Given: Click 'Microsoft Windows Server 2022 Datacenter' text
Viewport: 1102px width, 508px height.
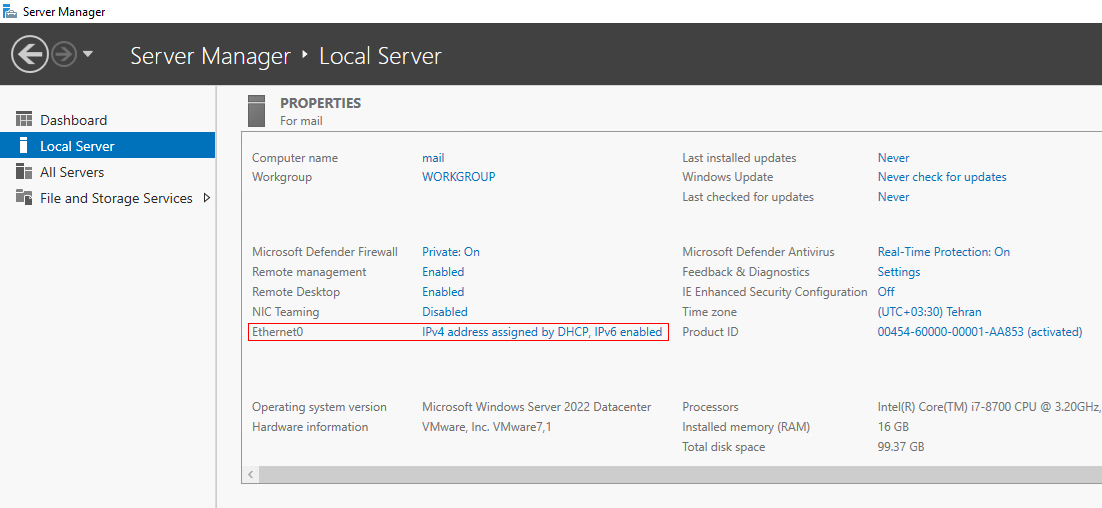Looking at the screenshot, I should coord(536,407).
